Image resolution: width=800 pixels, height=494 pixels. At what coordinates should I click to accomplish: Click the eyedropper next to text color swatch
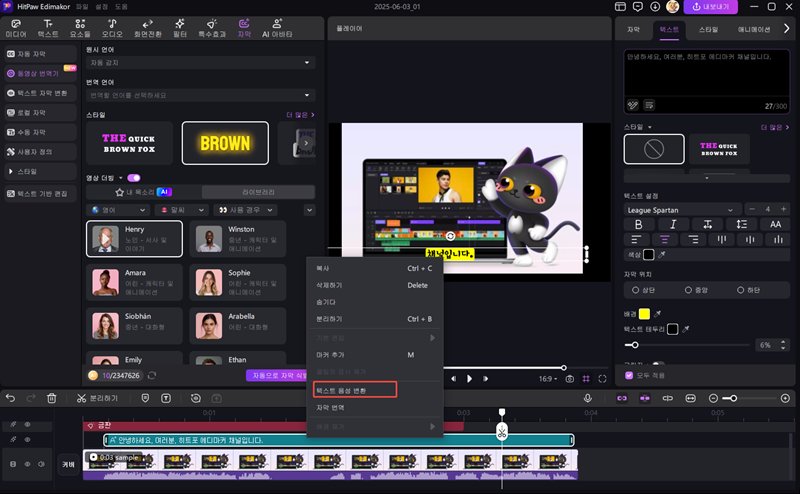coord(662,254)
